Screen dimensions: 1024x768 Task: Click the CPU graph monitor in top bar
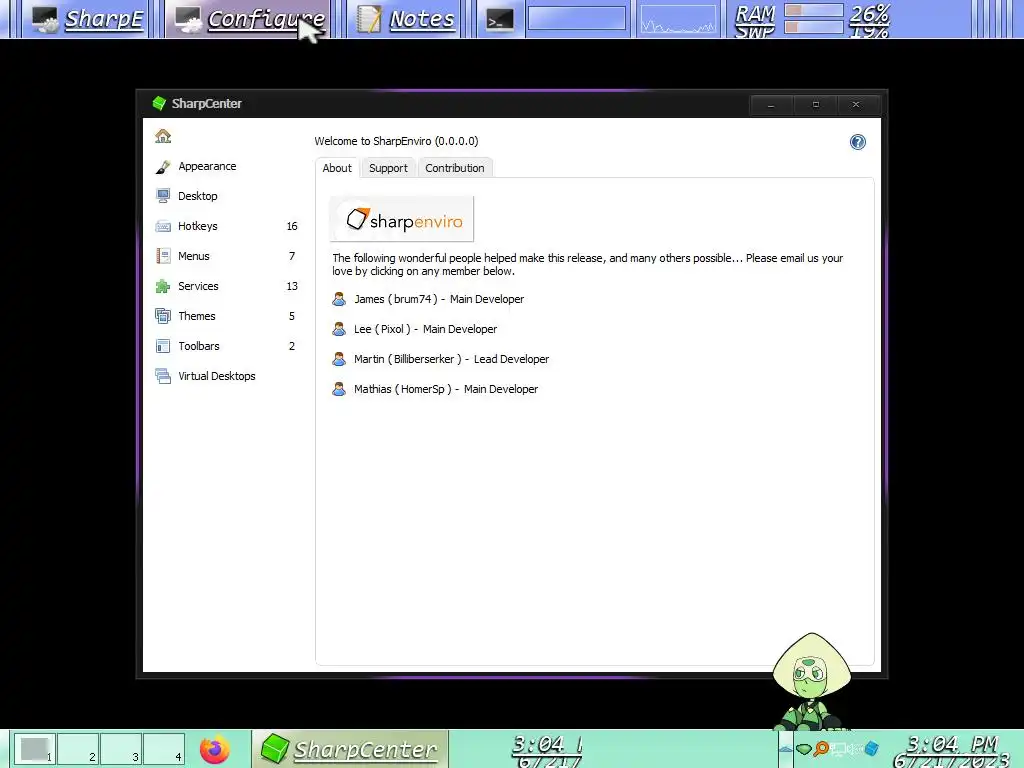pyautogui.click(x=678, y=19)
